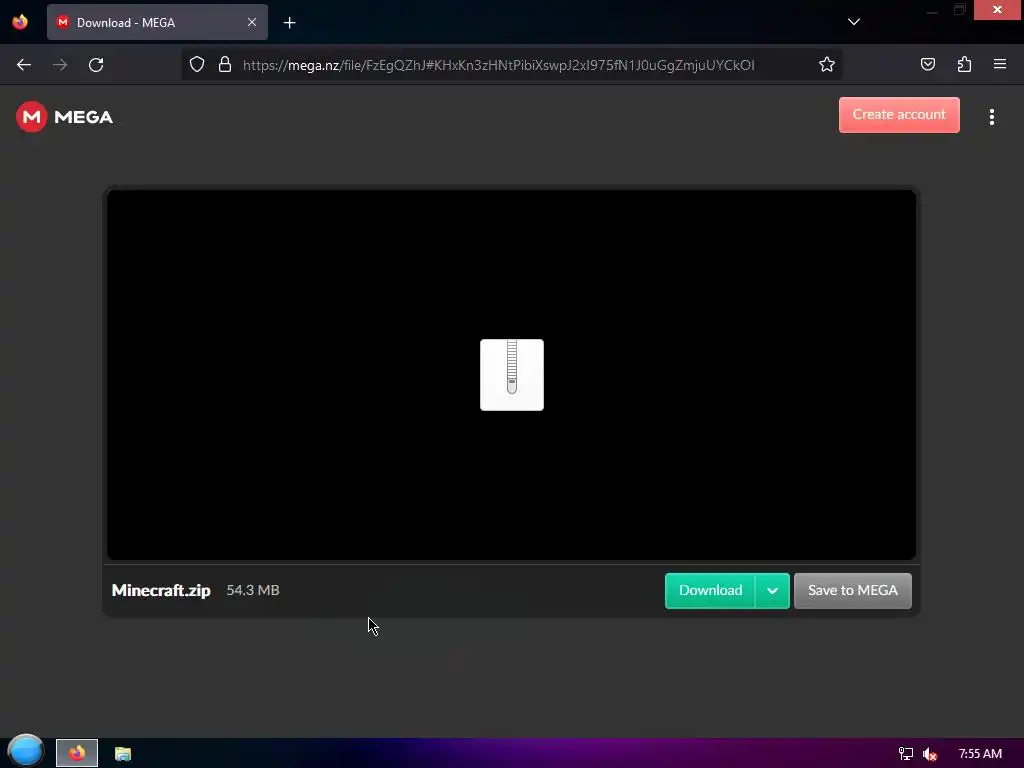Open the network status tray icon
Viewport: 1024px width, 768px height.
[x=906, y=754]
